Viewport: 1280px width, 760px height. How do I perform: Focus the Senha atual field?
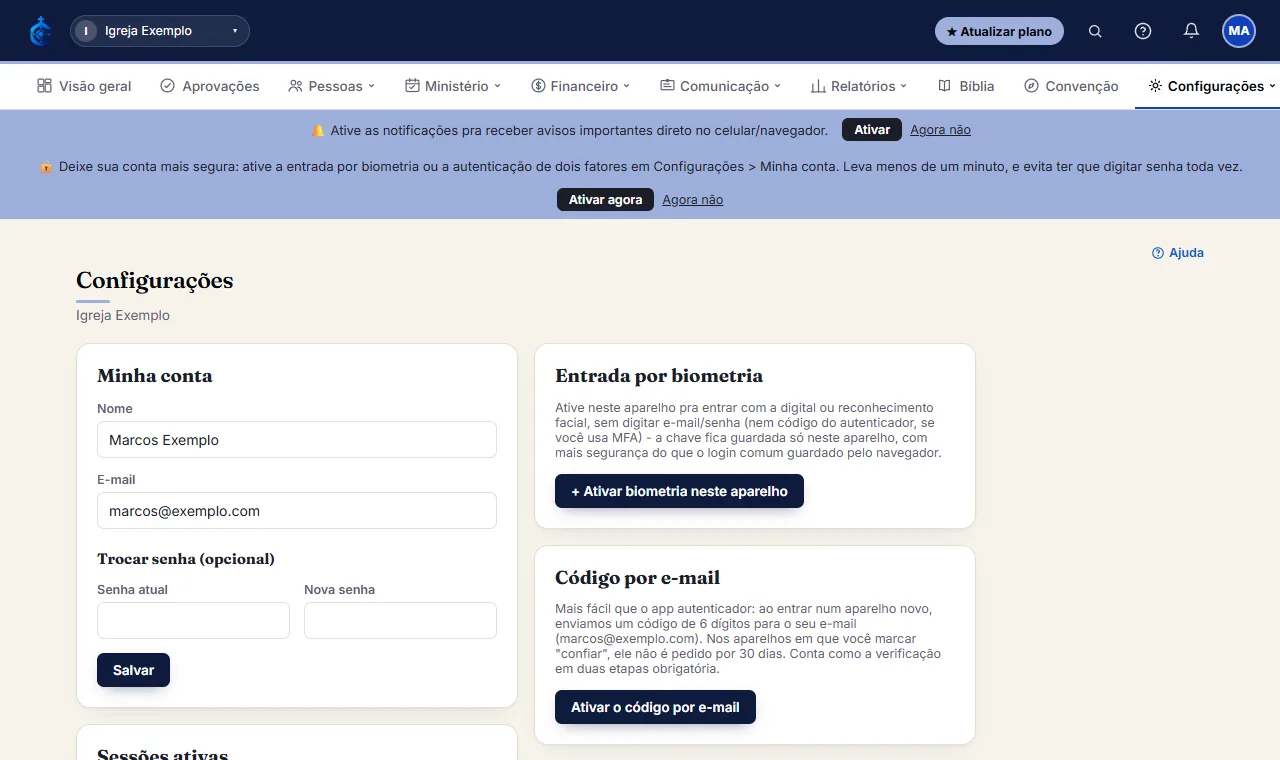click(x=193, y=621)
